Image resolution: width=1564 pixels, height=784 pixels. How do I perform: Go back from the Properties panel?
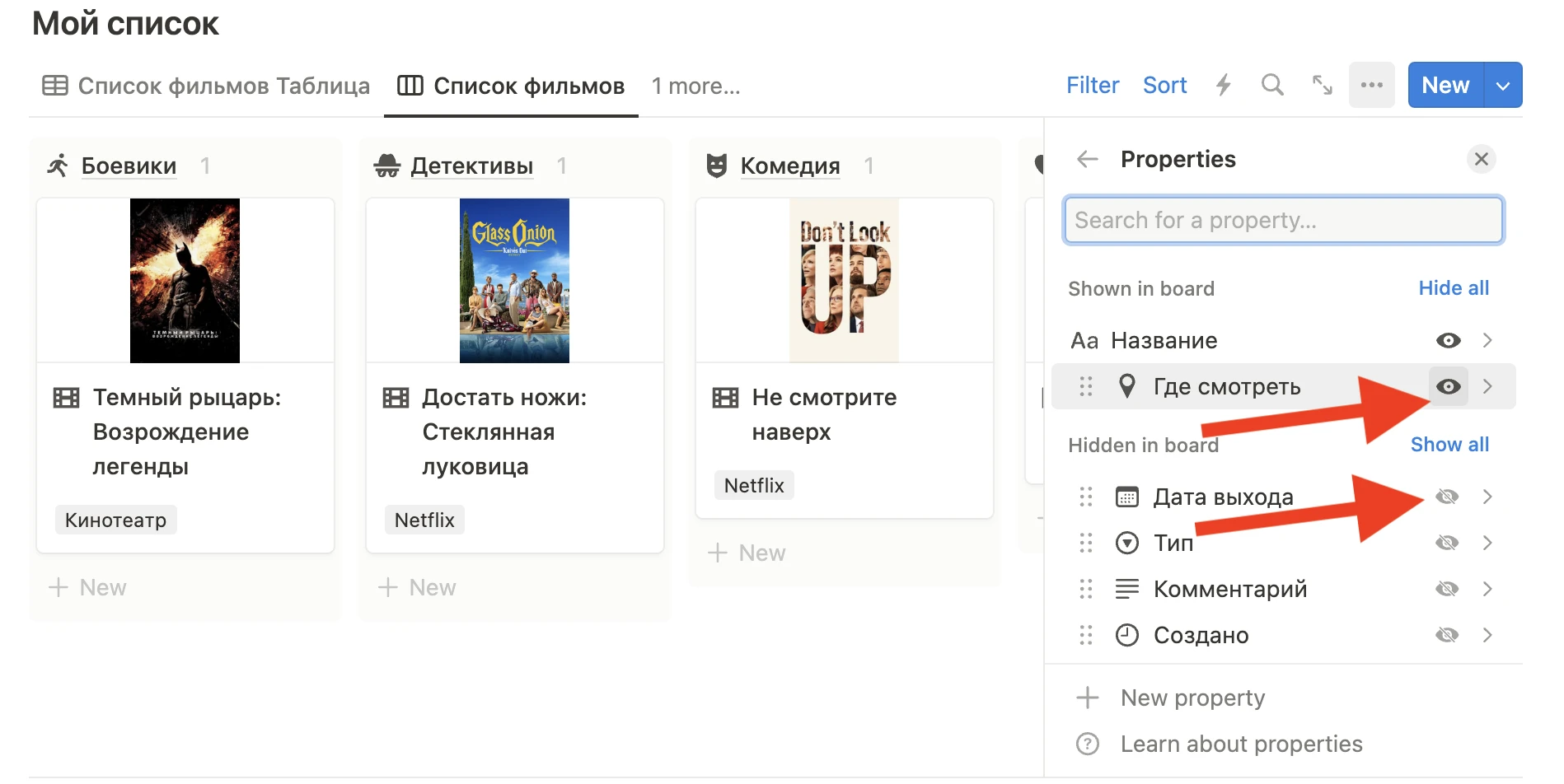click(x=1088, y=159)
